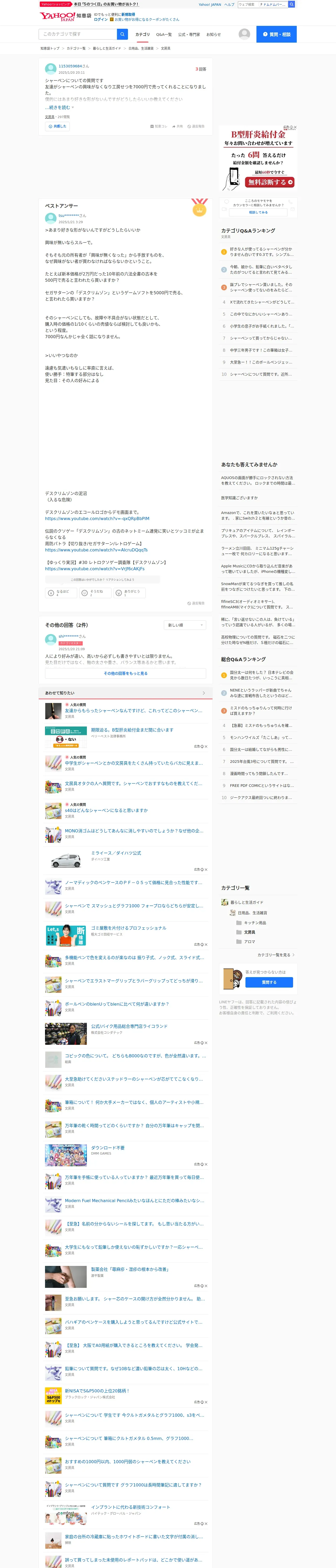Click the ありがとう reaction face
The width and height of the screenshot is (336, 1568).
point(119,593)
